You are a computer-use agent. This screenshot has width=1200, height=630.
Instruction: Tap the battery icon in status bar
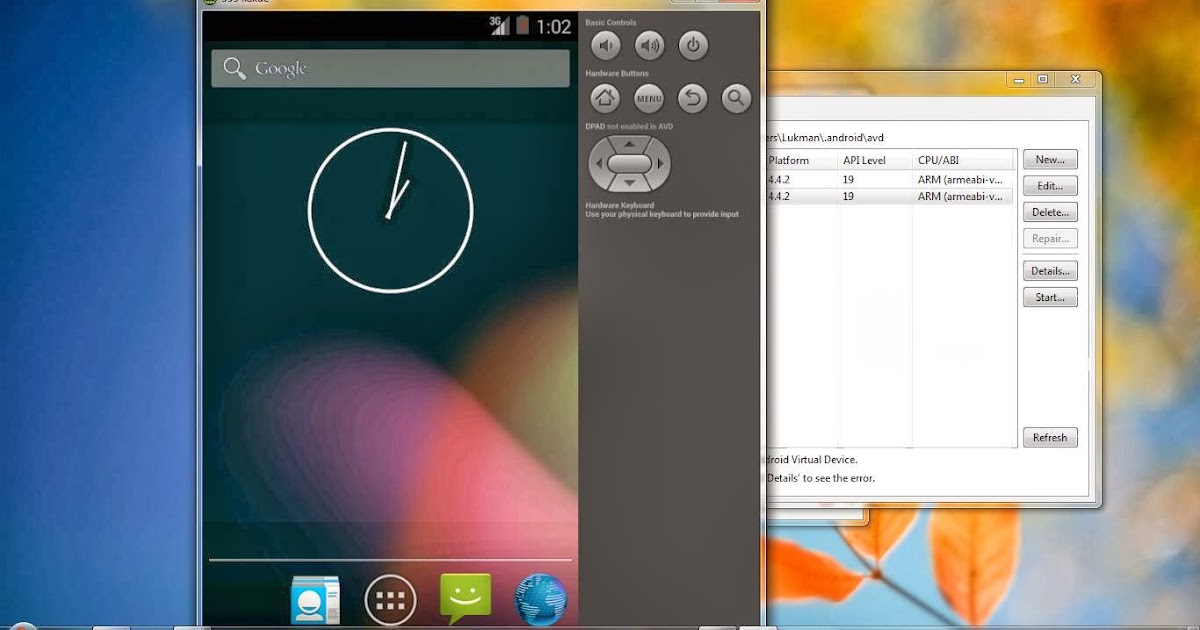tap(522, 26)
